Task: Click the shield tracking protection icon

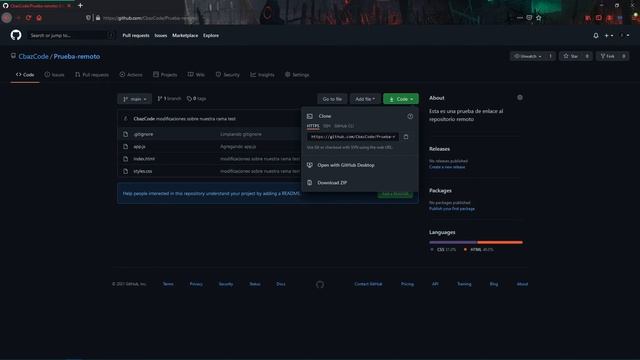Action: [88, 18]
